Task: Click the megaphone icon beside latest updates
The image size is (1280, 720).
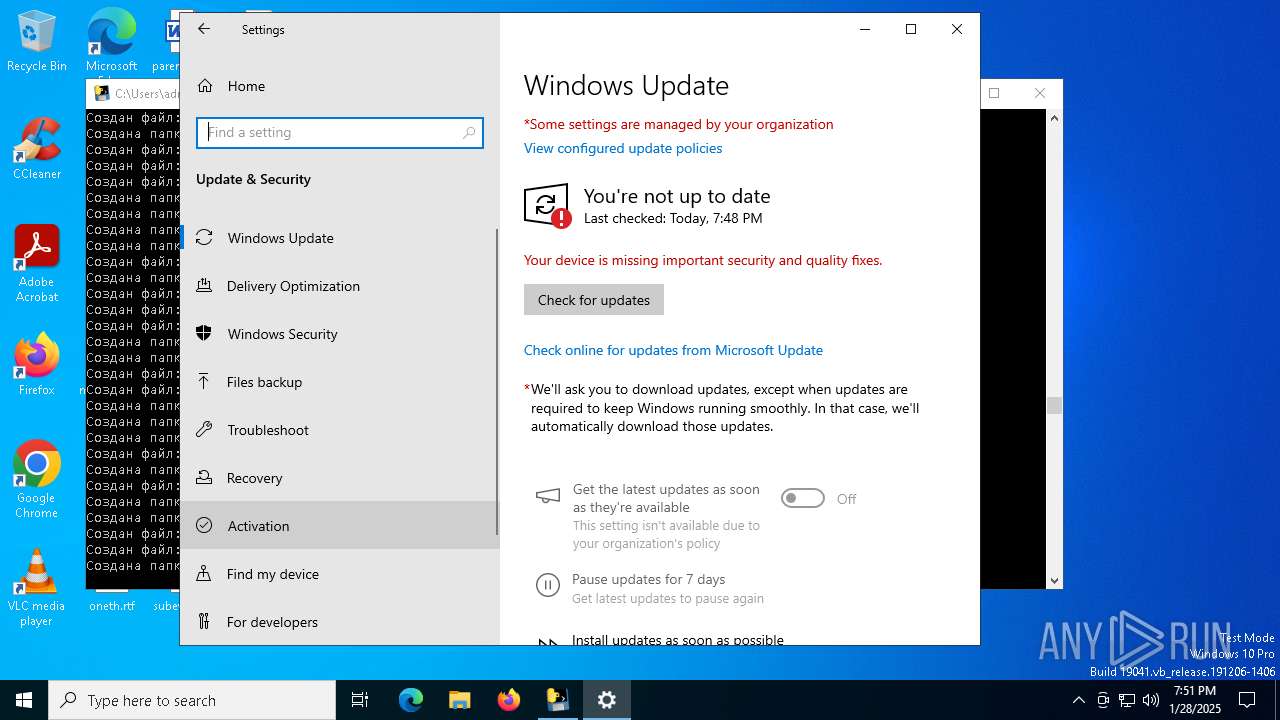Action: pos(548,496)
